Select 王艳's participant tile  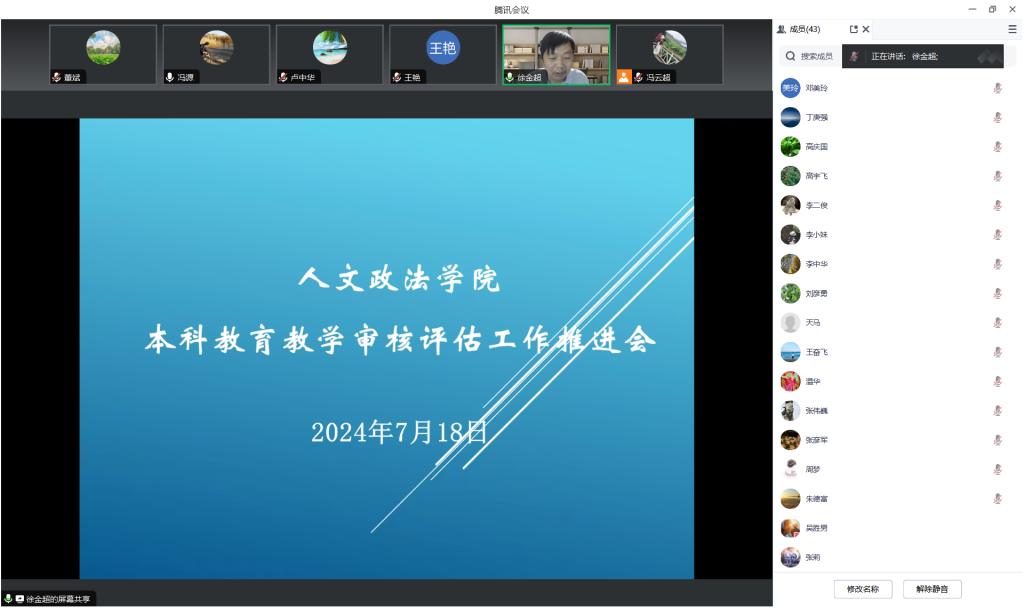click(x=442, y=54)
